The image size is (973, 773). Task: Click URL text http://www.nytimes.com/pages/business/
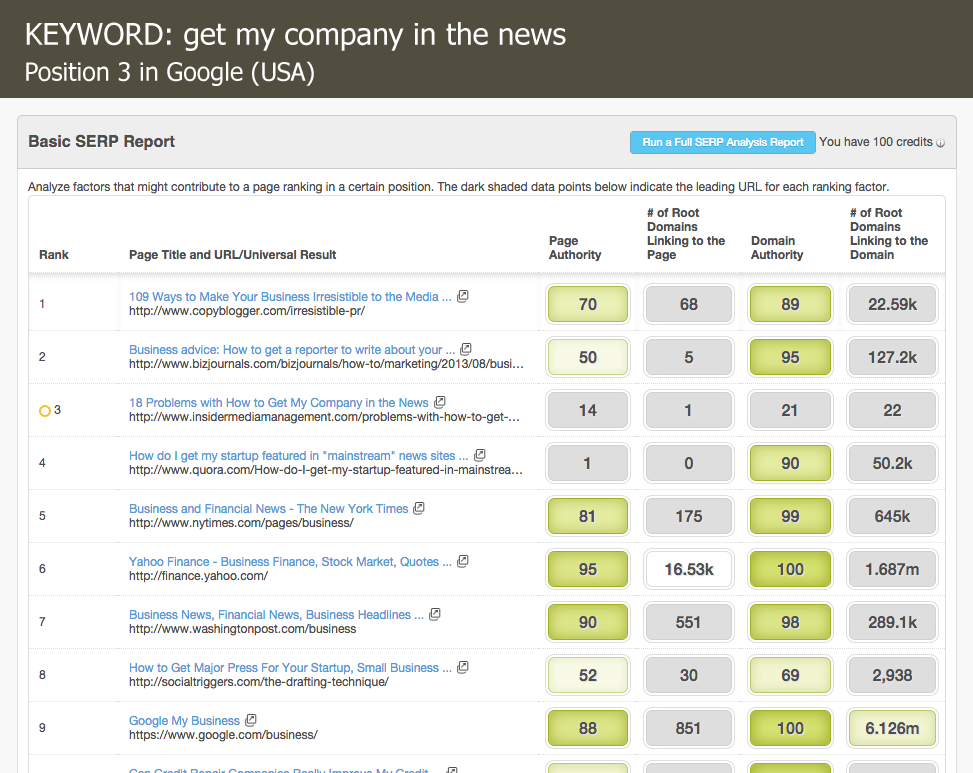pos(241,523)
